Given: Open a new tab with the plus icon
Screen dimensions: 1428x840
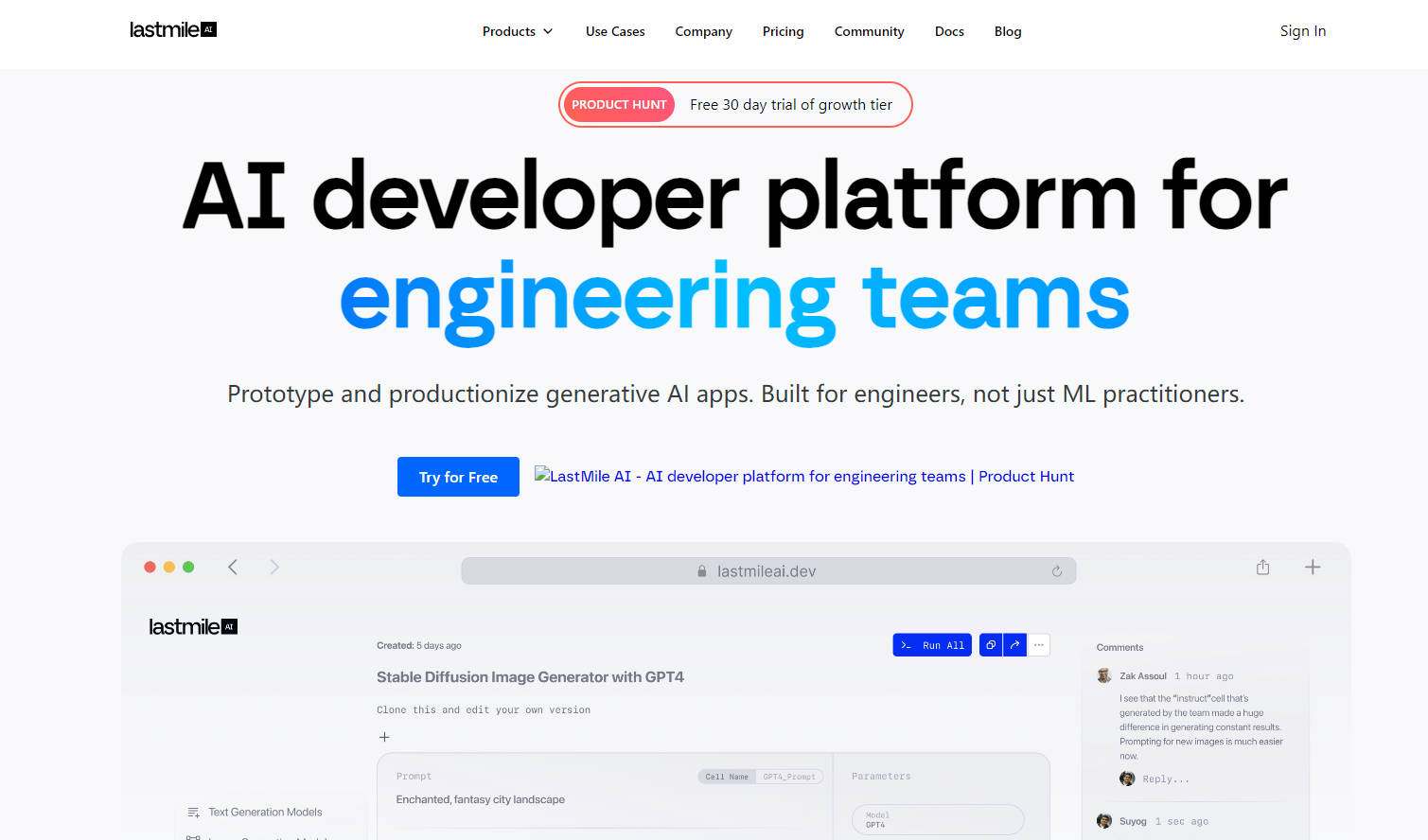Looking at the screenshot, I should [x=1313, y=567].
